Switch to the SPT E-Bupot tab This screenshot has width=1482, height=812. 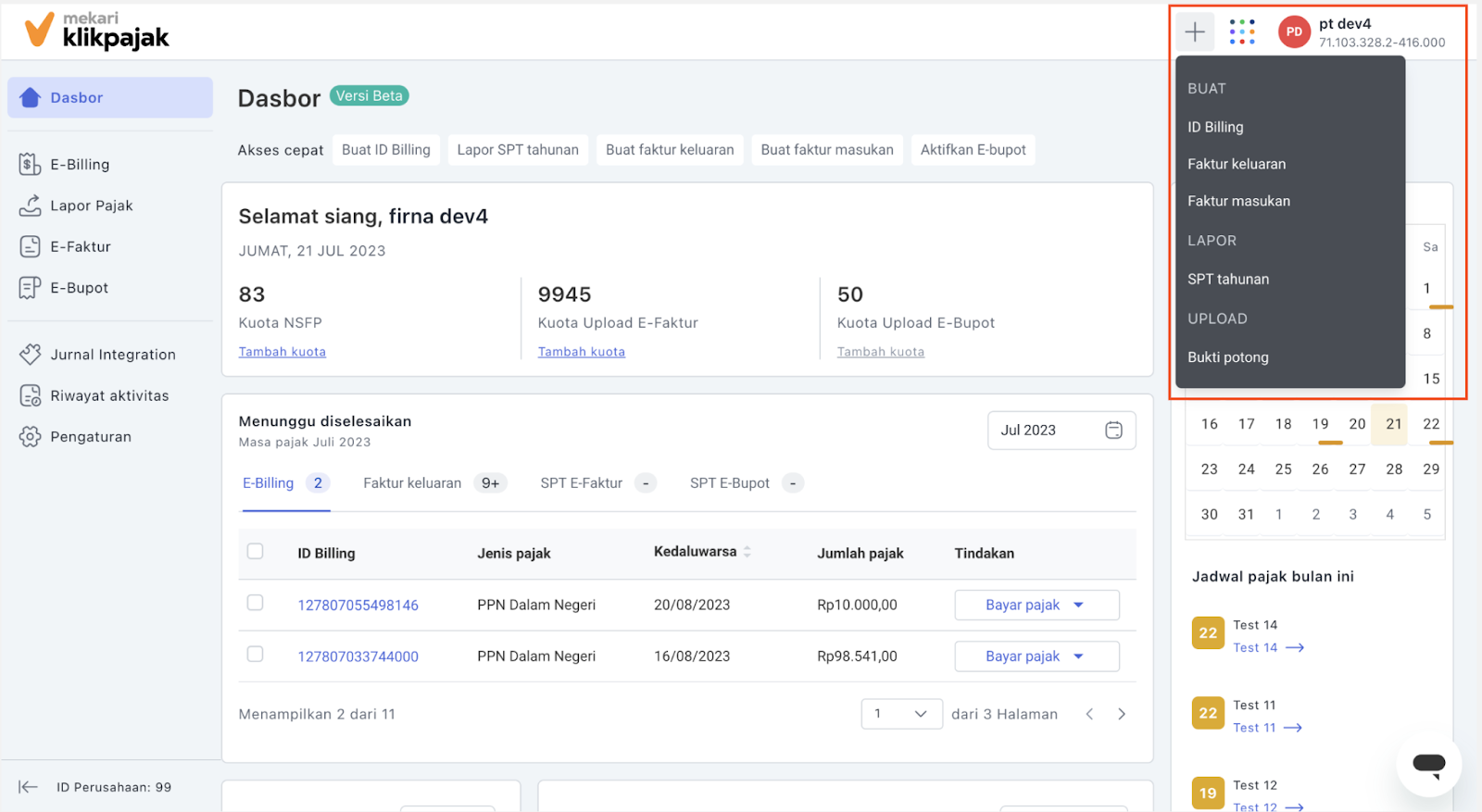click(x=746, y=483)
